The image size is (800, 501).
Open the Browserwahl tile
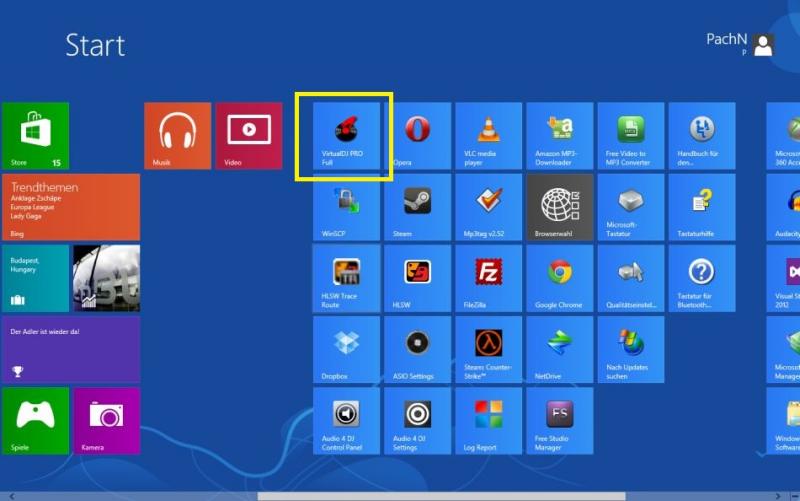[560, 207]
